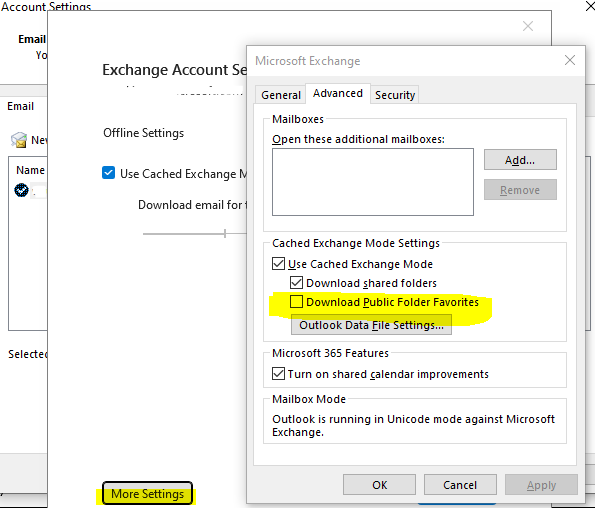Image resolution: width=595 pixels, height=508 pixels.
Task: Click the More Settings button
Action: [x=147, y=493]
